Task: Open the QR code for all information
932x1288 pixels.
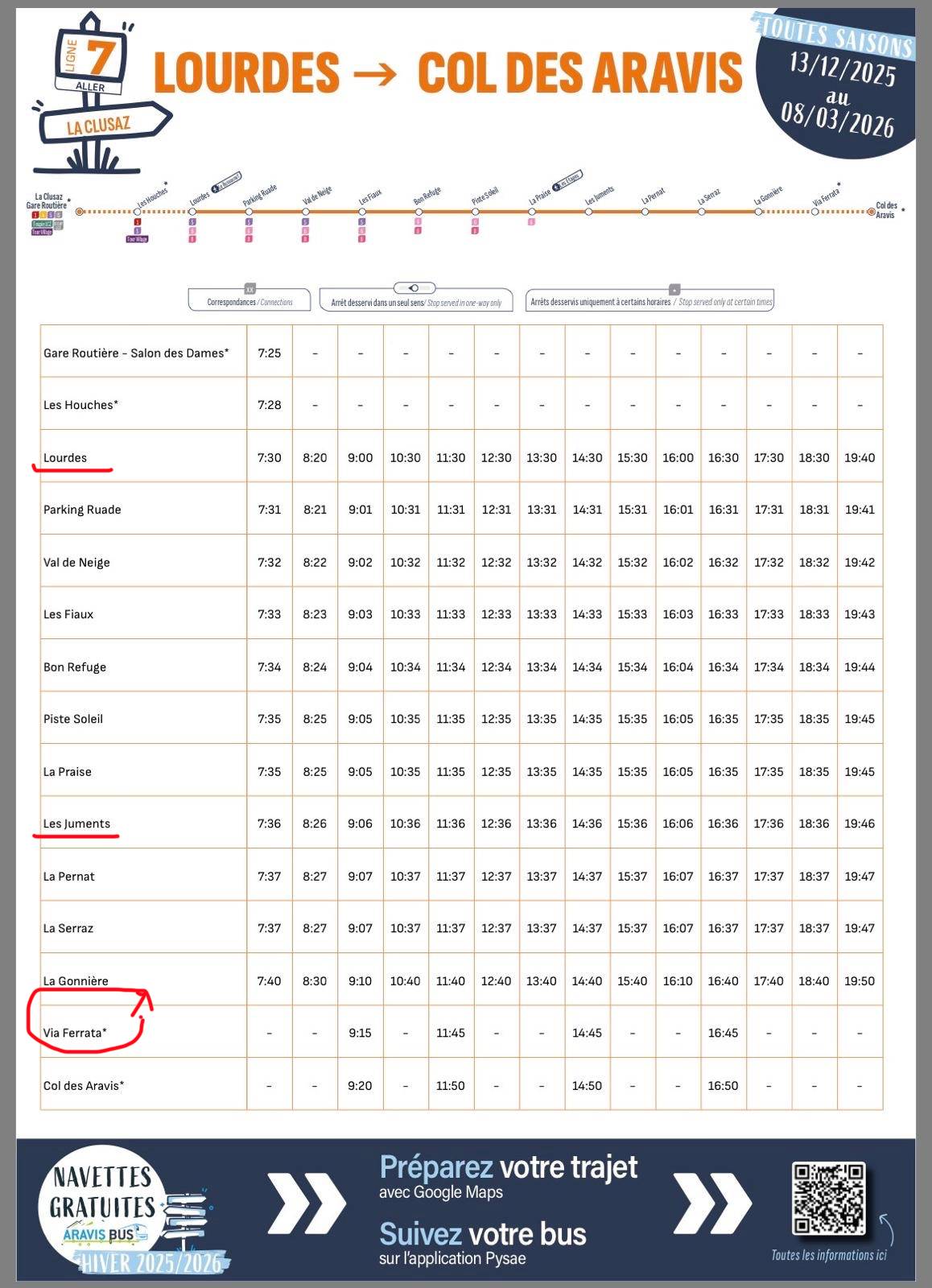Action: pos(828,1199)
